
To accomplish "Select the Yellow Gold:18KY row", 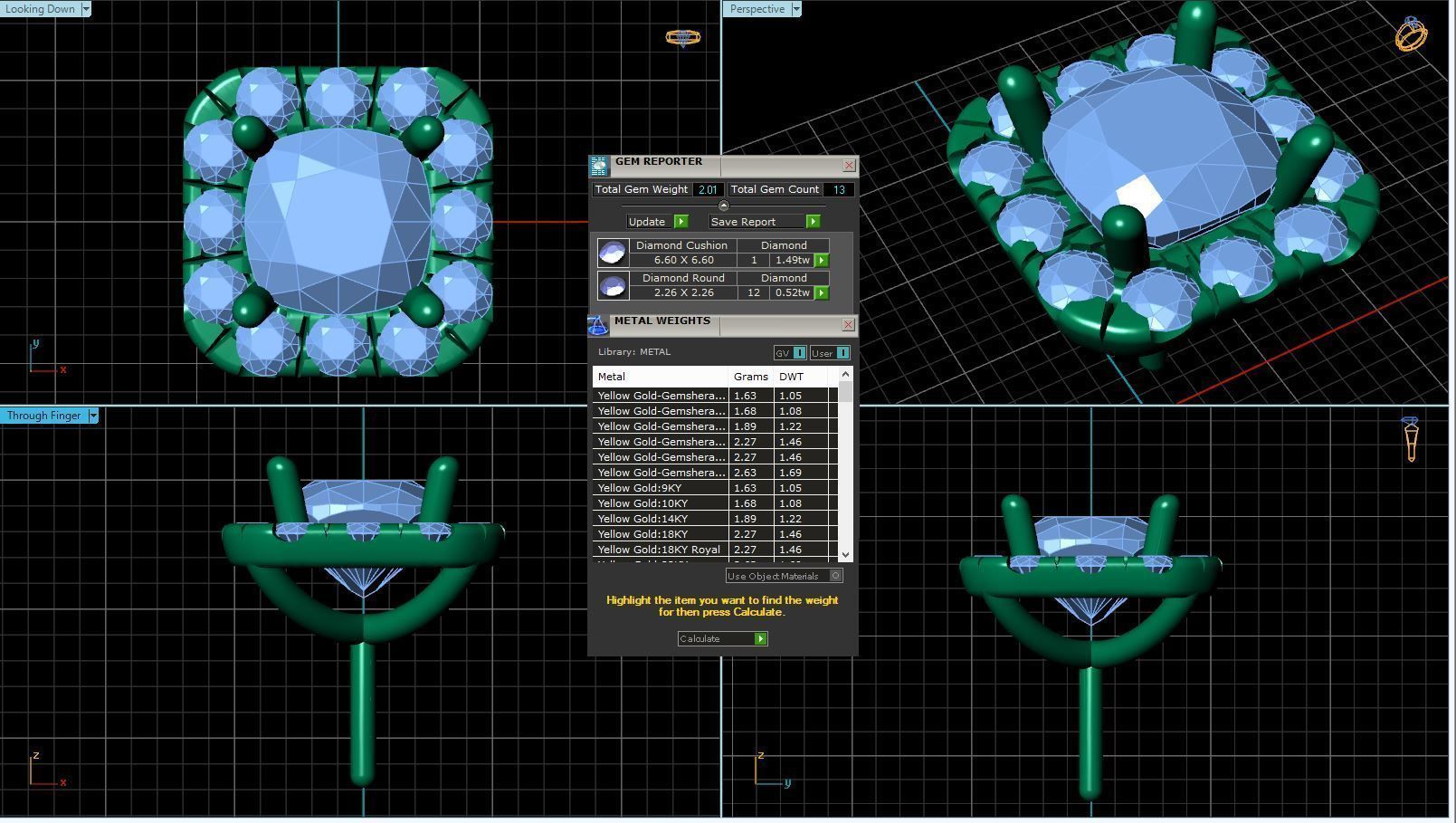I will pyautogui.click(x=715, y=534).
